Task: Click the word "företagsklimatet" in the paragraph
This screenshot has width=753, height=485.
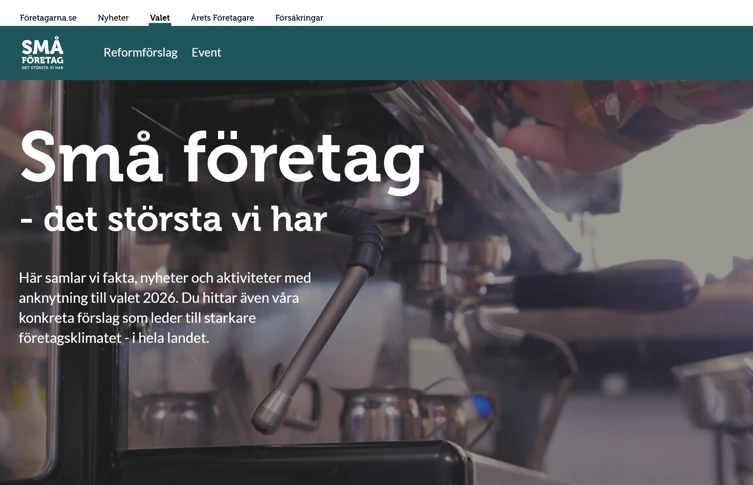Action: point(70,338)
